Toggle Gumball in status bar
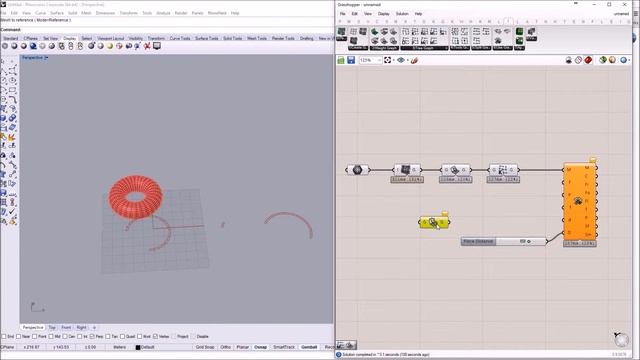Screen dimensions: 640x360 [x=309, y=347]
